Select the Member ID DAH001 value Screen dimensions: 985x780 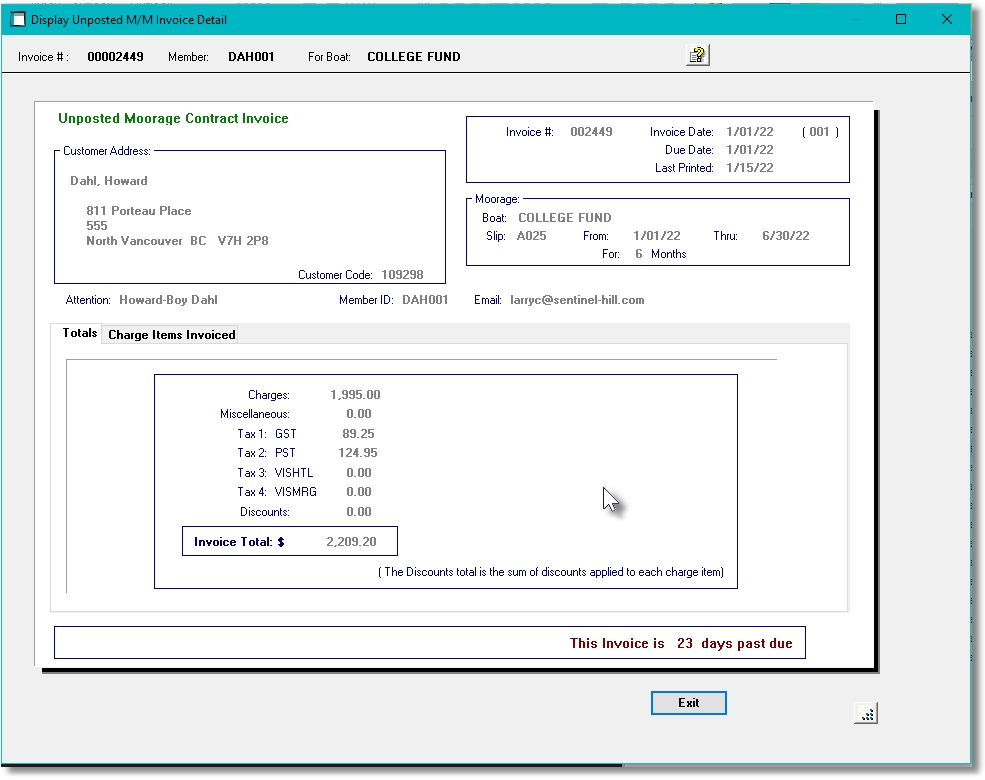click(x=425, y=299)
